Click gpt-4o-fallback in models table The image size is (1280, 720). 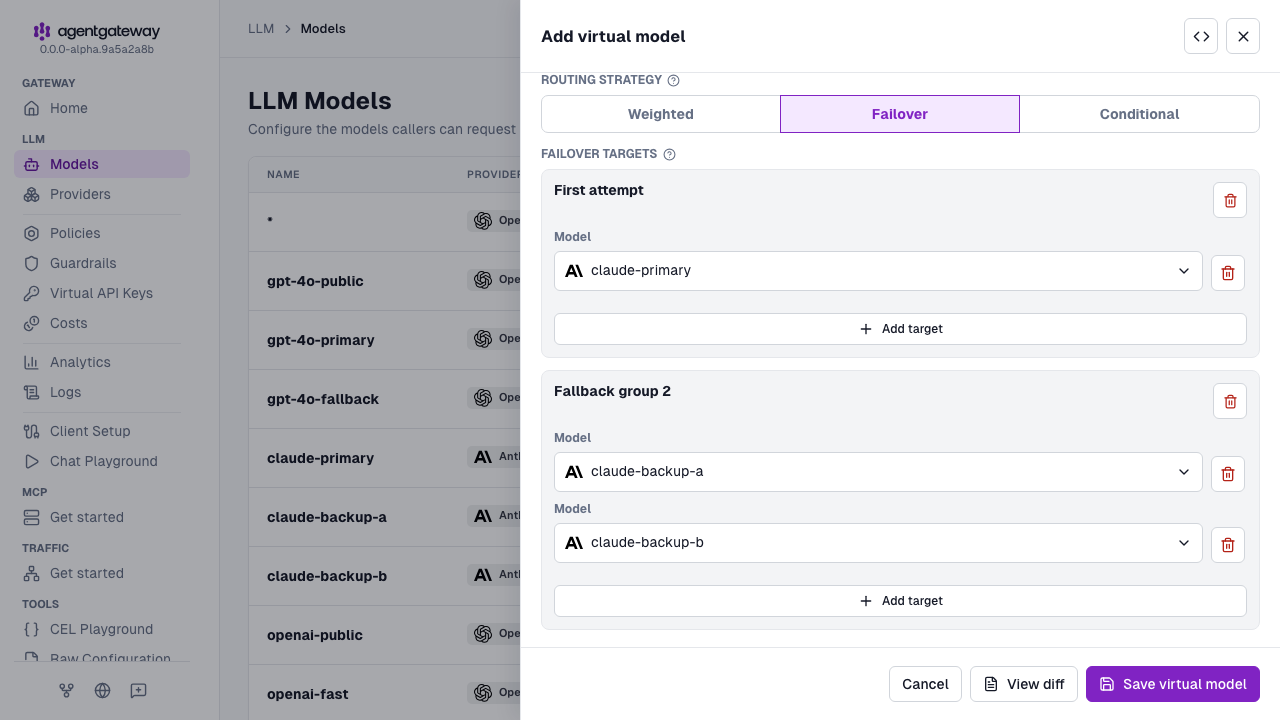(323, 399)
